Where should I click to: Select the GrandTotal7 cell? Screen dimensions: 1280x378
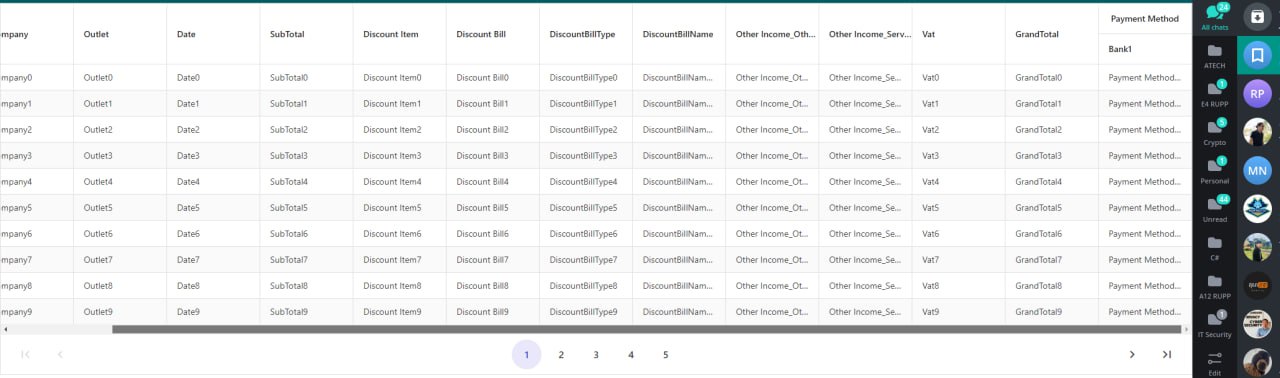pos(1051,259)
